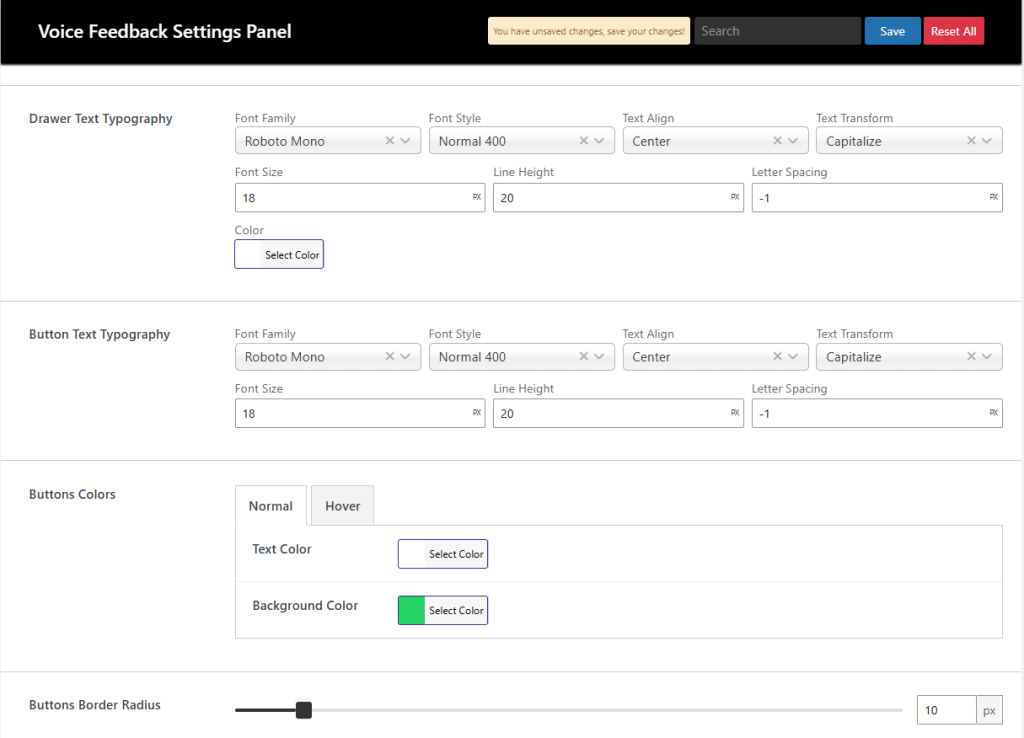Clear the Capitalize text transform in Drawer Typography
Screen dimensions: 1024x738
click(x=971, y=140)
